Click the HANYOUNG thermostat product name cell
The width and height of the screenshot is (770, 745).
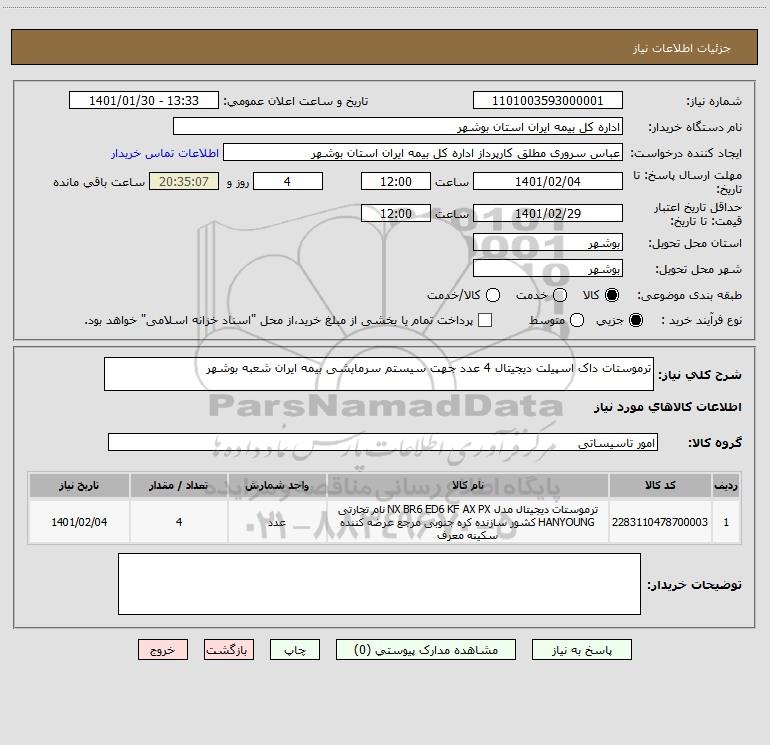468,522
